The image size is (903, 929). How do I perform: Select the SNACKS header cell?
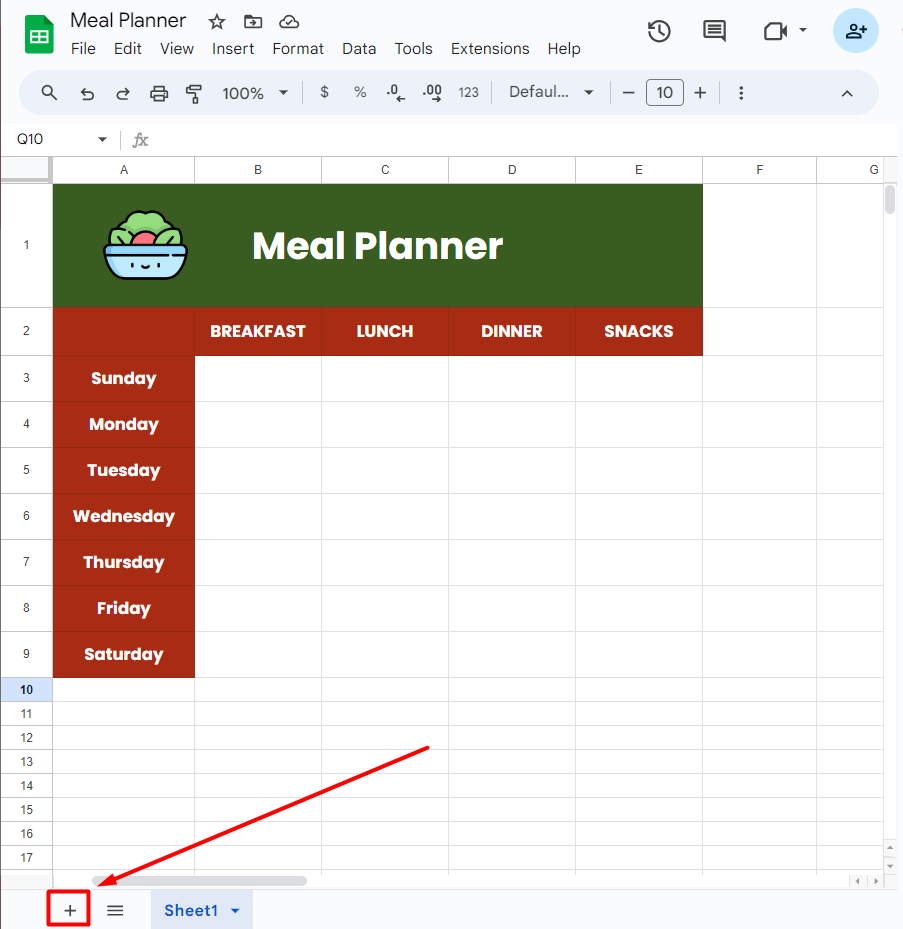(x=639, y=331)
